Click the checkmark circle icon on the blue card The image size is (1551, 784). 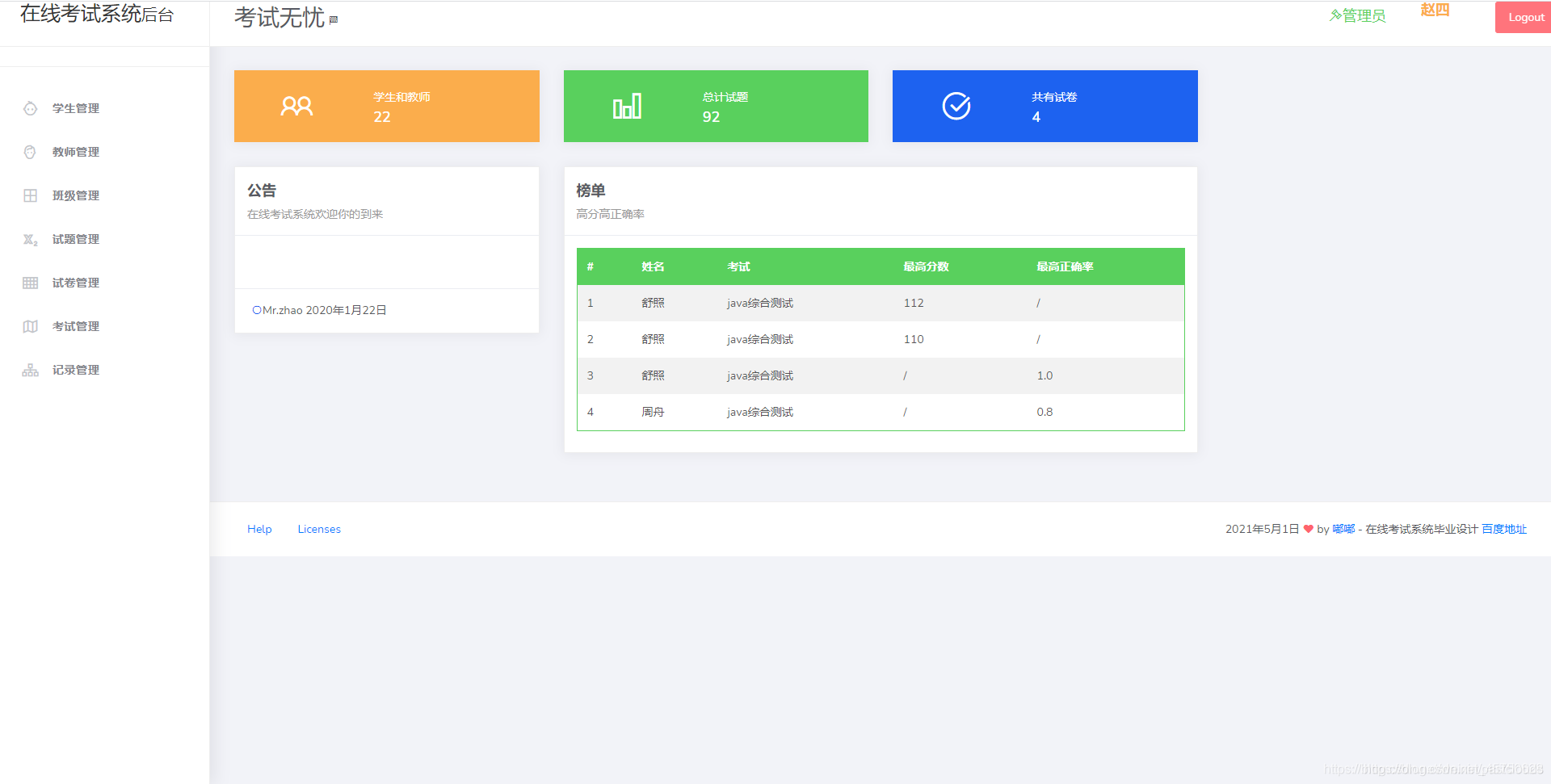pos(956,106)
